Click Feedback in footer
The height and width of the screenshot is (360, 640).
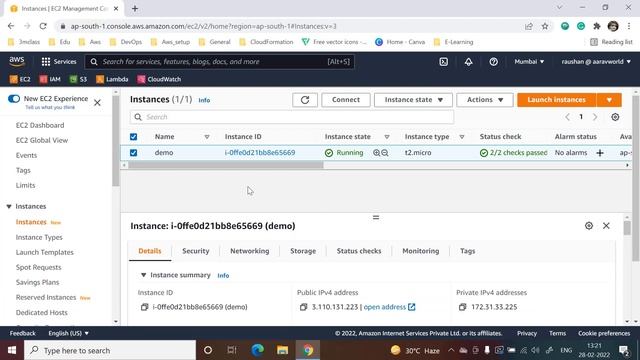tap(22, 333)
